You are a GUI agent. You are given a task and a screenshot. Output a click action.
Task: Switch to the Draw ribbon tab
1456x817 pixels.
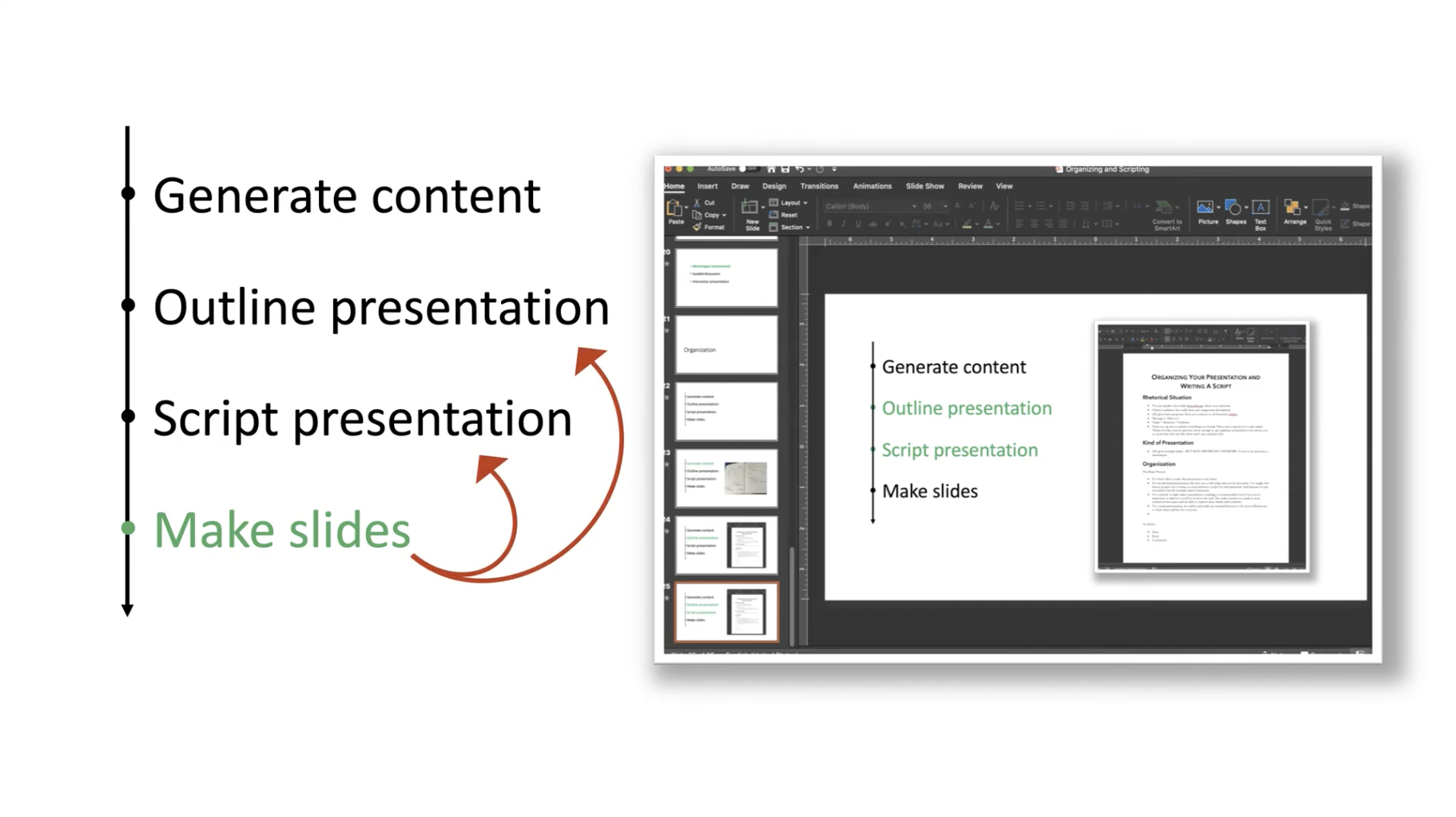click(x=740, y=186)
